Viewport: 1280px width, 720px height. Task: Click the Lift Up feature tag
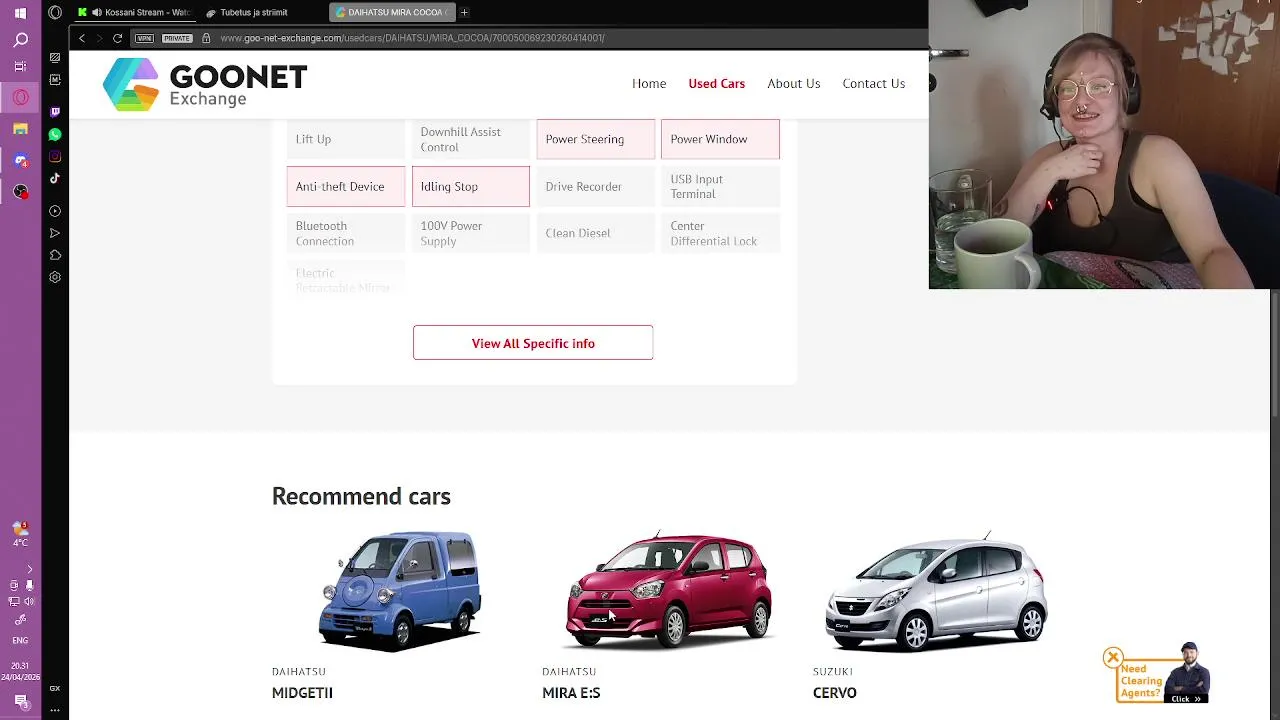coord(346,139)
